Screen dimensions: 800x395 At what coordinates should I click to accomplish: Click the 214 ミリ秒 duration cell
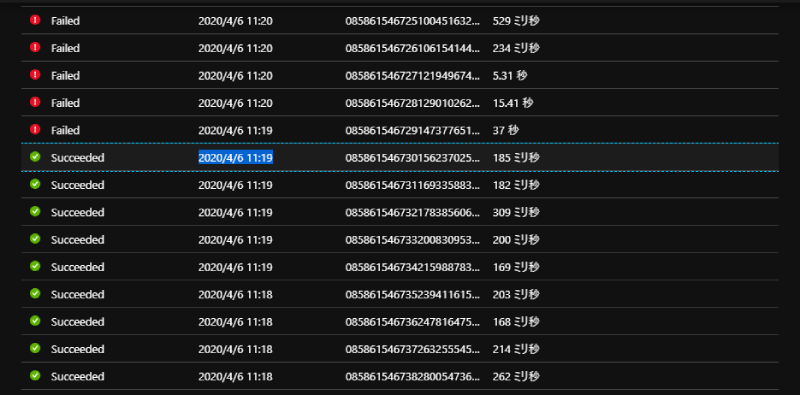pos(516,349)
